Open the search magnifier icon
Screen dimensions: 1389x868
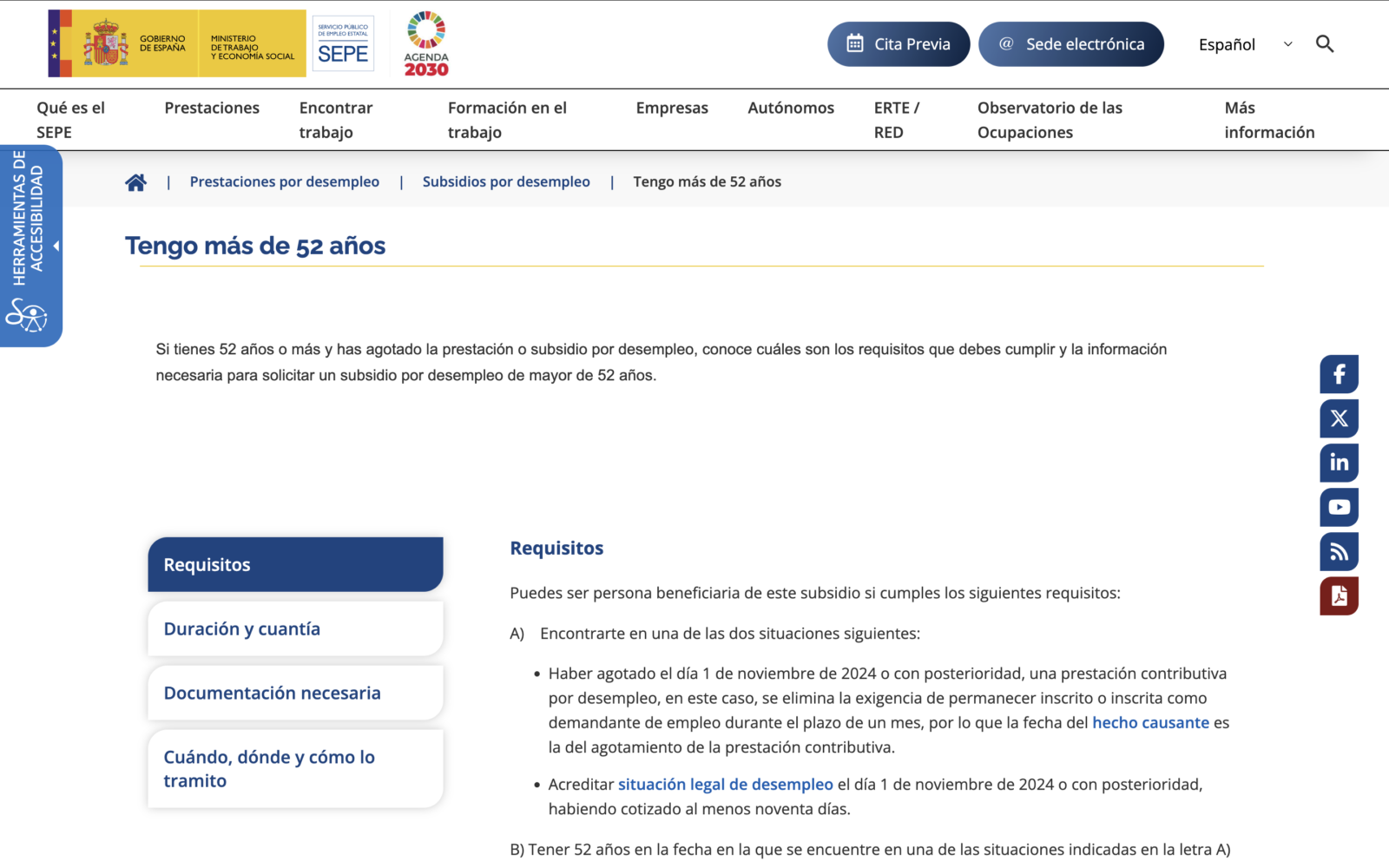tap(1324, 44)
